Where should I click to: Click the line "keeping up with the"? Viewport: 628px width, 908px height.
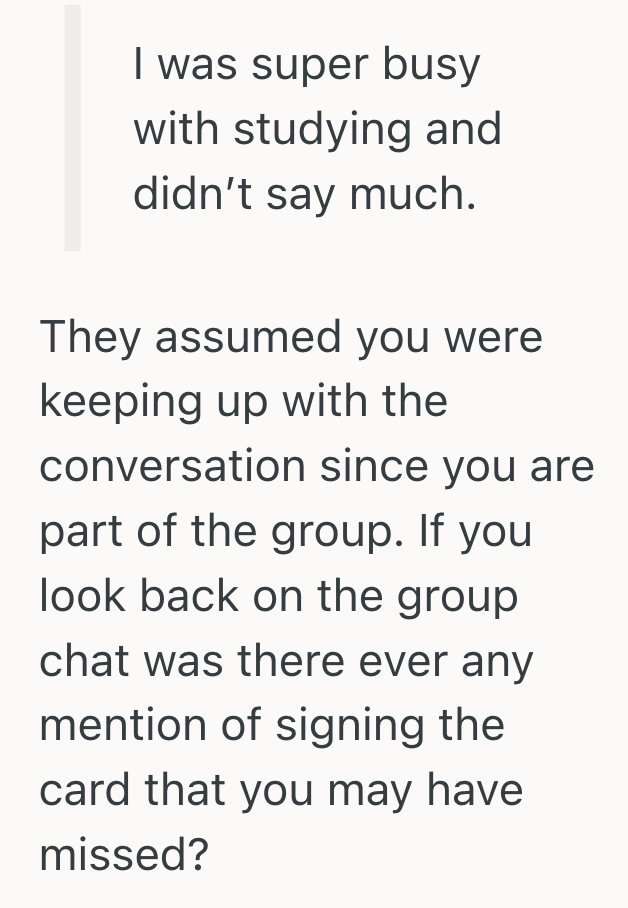click(x=244, y=402)
